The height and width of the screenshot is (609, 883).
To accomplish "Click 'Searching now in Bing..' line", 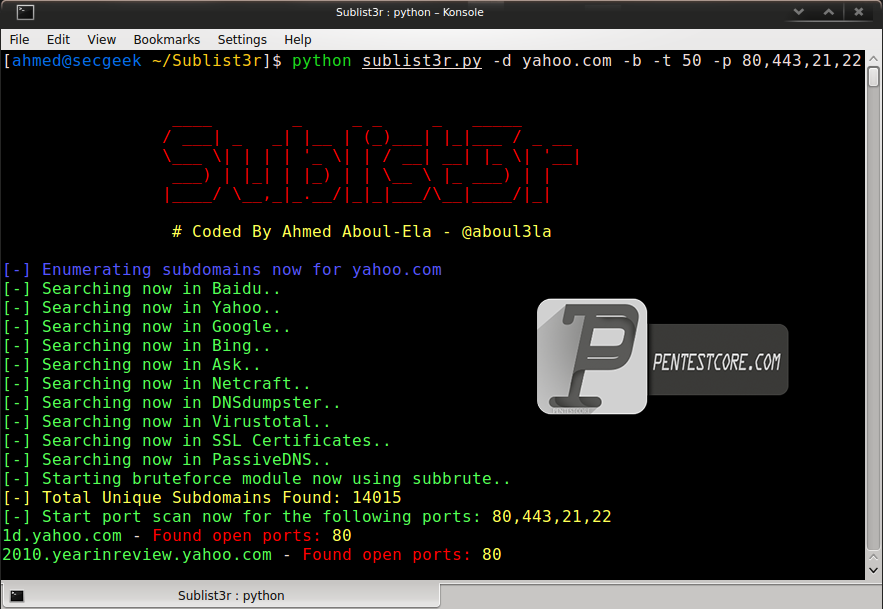I will pyautogui.click(x=136, y=346).
